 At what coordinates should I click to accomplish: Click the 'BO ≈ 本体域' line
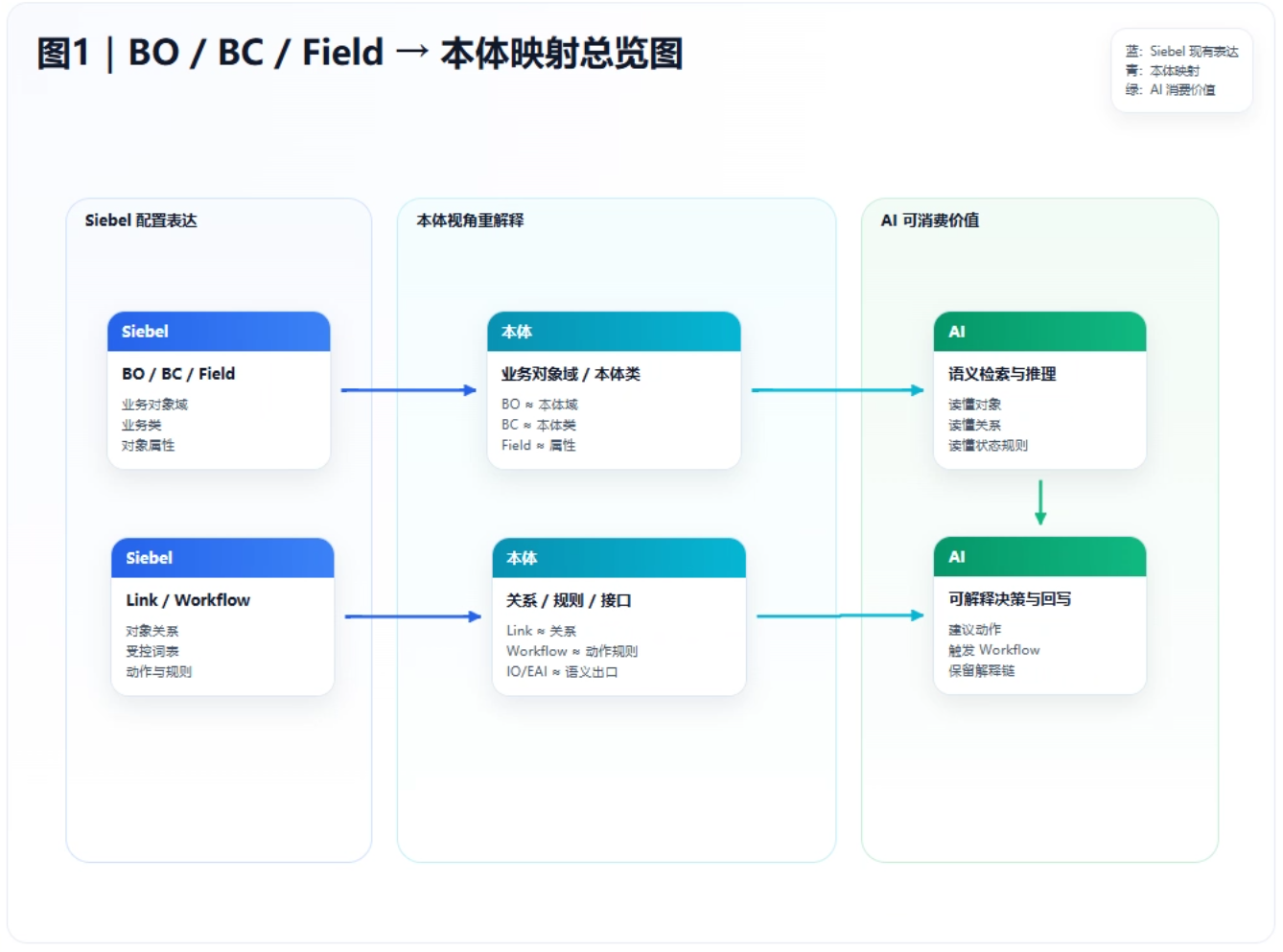tap(540, 405)
